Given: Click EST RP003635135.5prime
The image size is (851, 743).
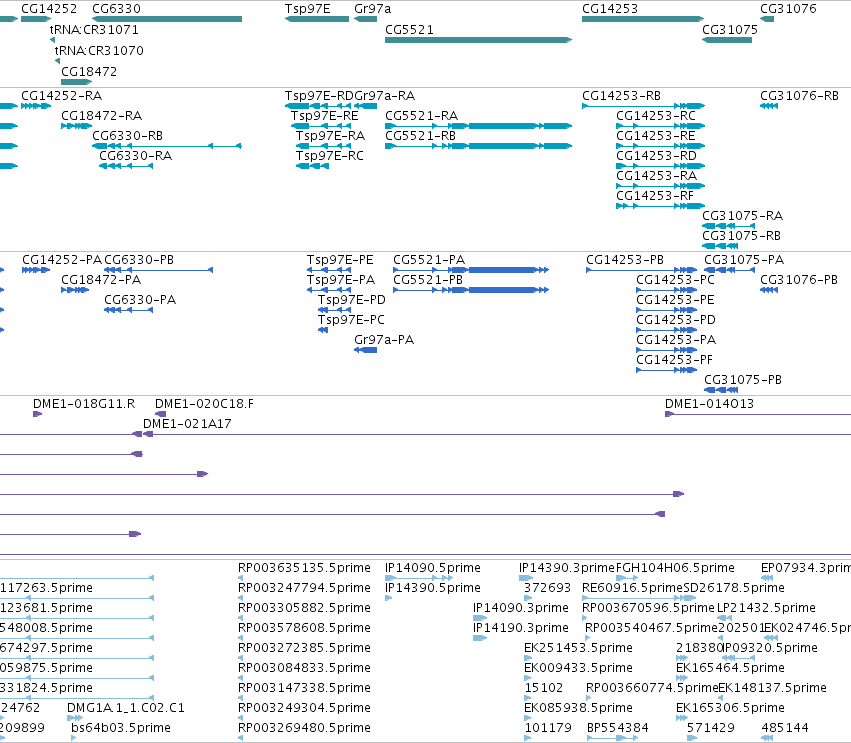Looking at the screenshot, I should click(x=304, y=568).
